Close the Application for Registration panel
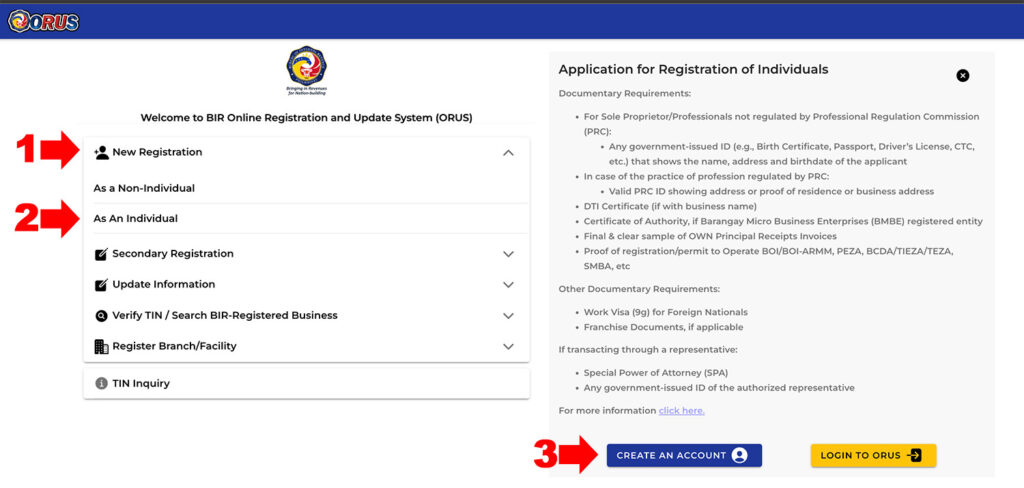Viewport: 1024px width, 488px height. [x=963, y=76]
